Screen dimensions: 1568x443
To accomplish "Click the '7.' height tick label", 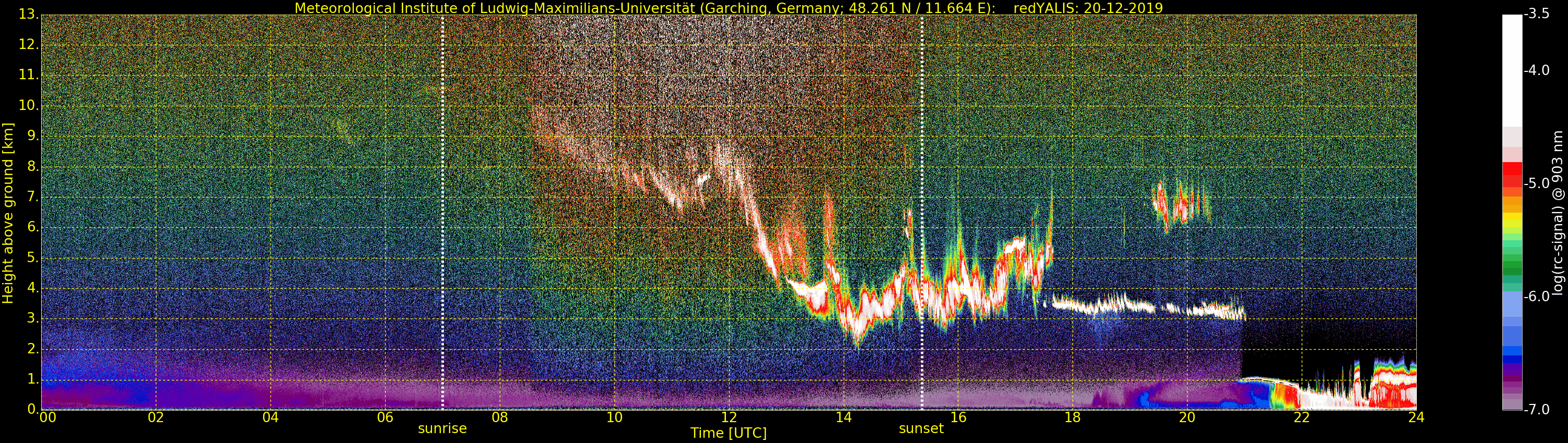I will pyautogui.click(x=33, y=196).
